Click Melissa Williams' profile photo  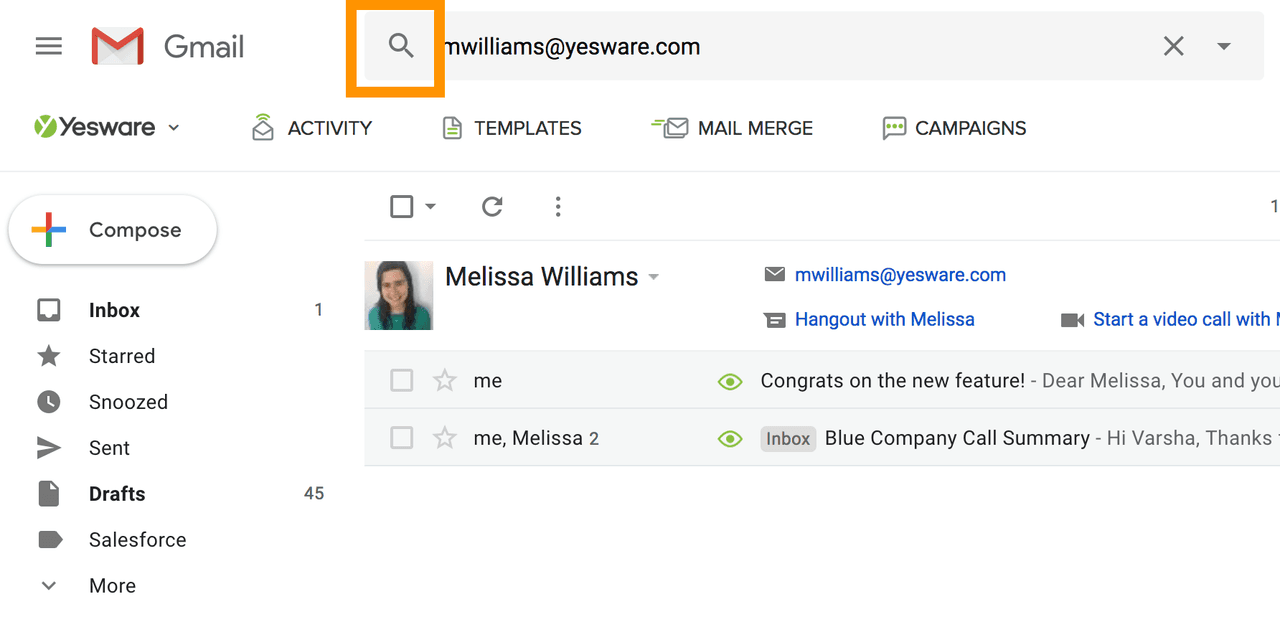tap(399, 296)
